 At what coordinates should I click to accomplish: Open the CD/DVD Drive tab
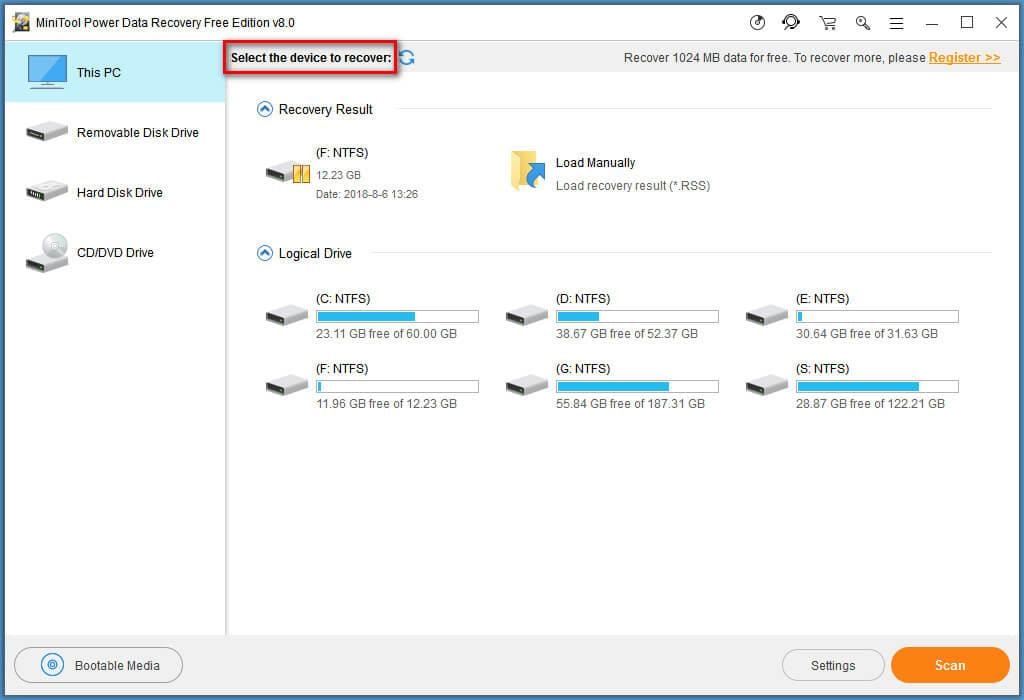[115, 253]
